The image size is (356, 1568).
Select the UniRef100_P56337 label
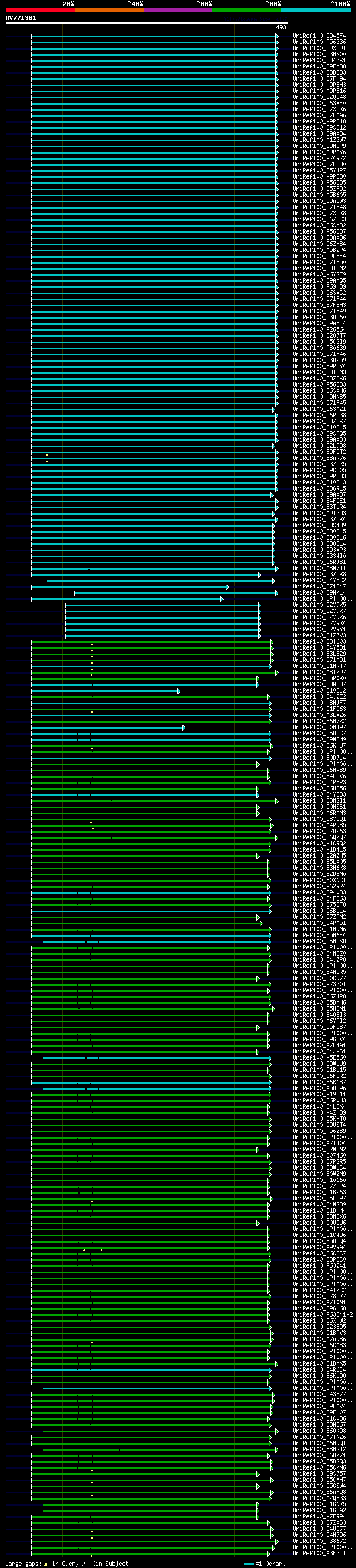click(x=319, y=231)
